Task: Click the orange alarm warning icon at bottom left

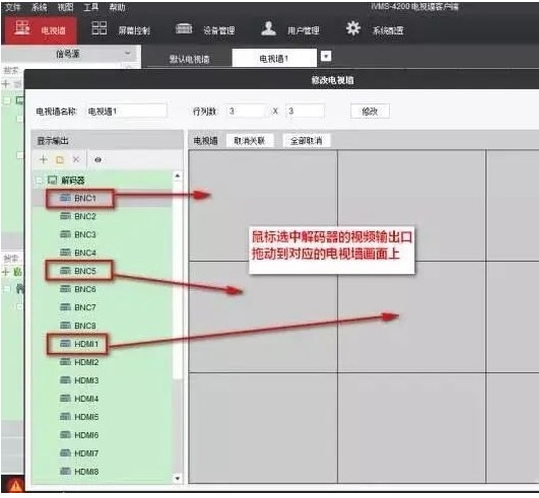Action: [x=15, y=486]
